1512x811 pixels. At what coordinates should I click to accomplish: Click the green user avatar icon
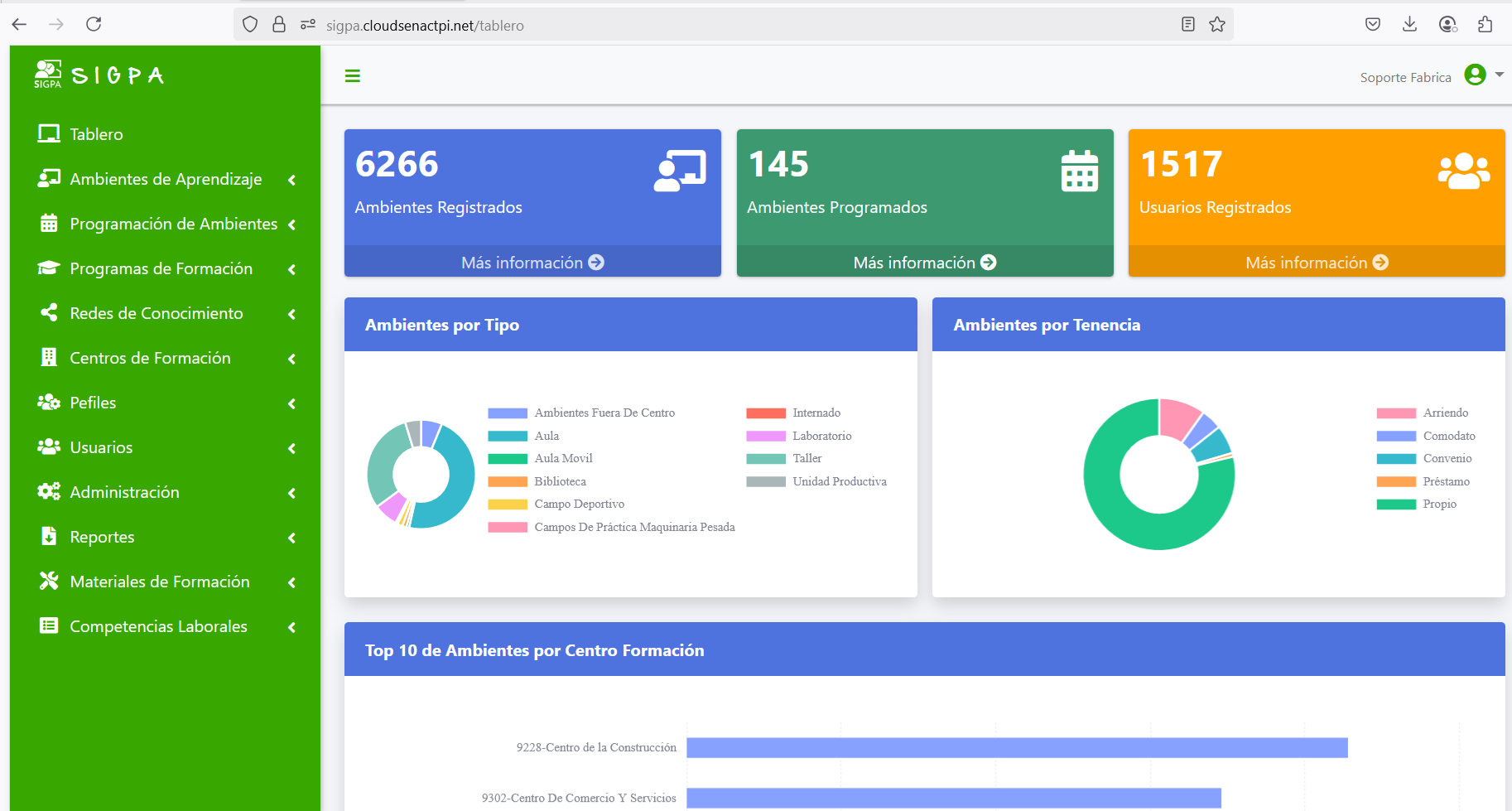1475,75
